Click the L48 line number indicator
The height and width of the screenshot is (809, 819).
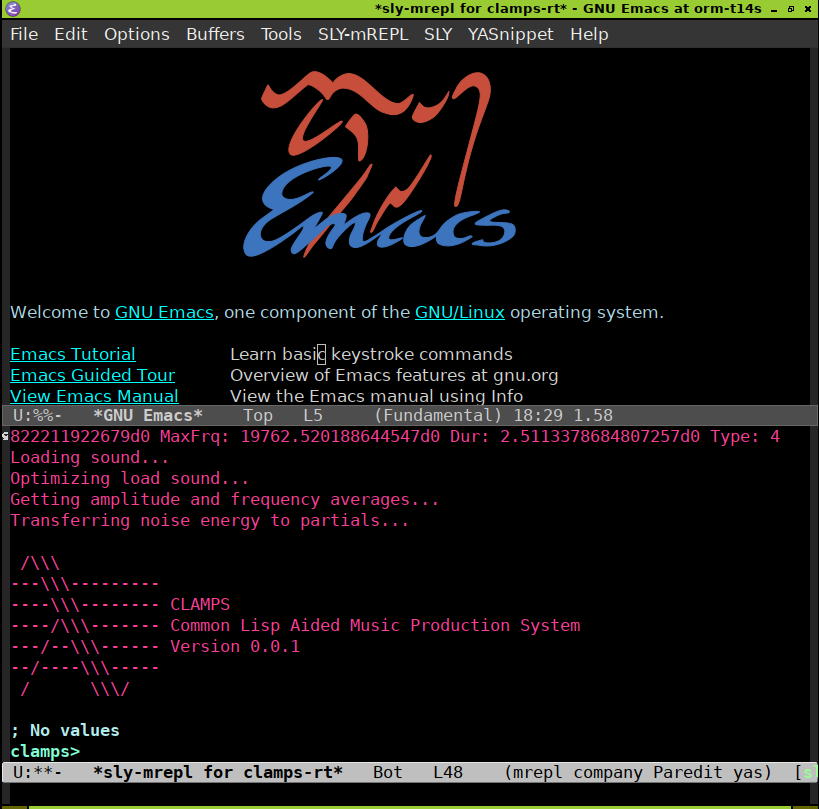[448, 772]
